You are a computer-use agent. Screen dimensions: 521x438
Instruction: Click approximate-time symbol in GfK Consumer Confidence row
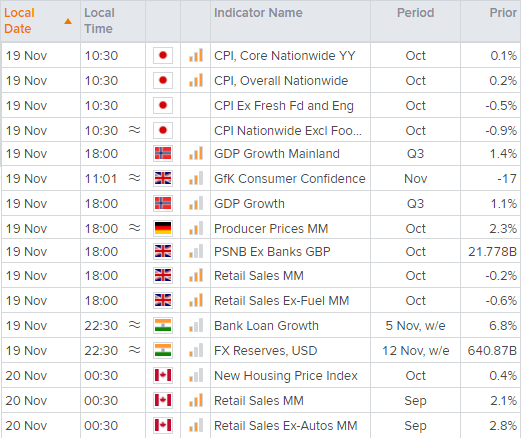click(134, 178)
